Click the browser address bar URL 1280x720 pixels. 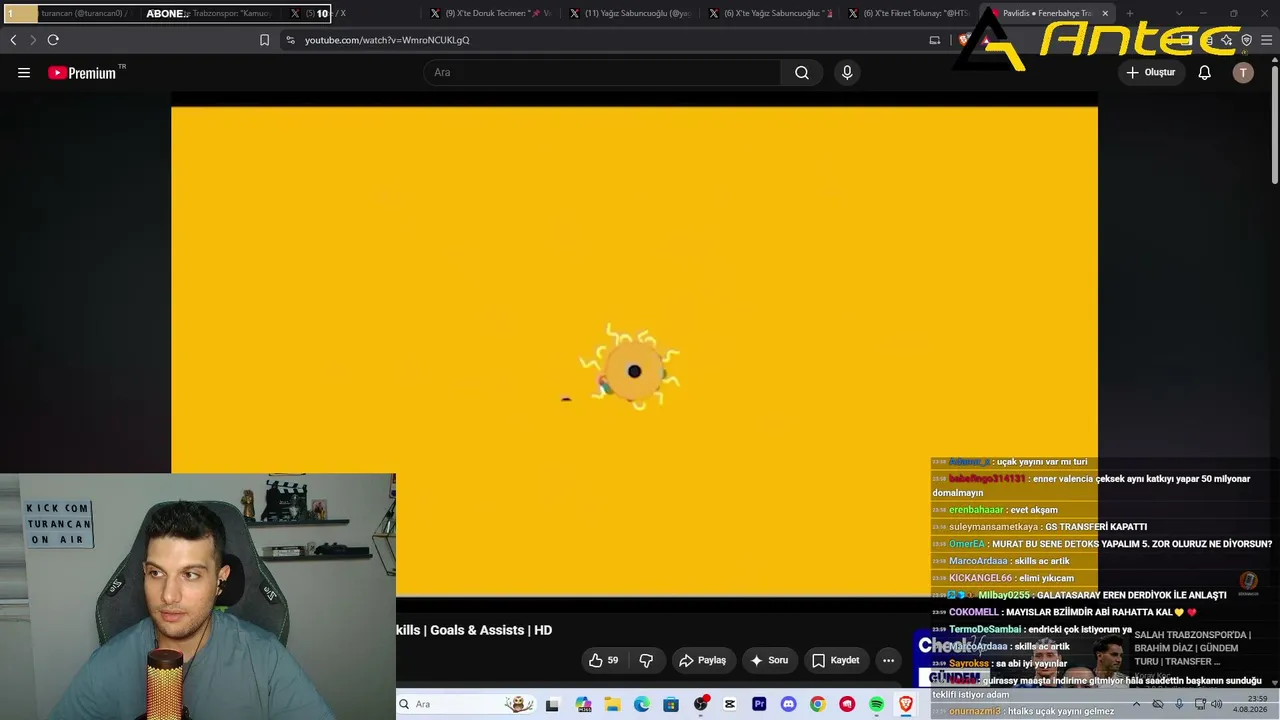click(387, 40)
